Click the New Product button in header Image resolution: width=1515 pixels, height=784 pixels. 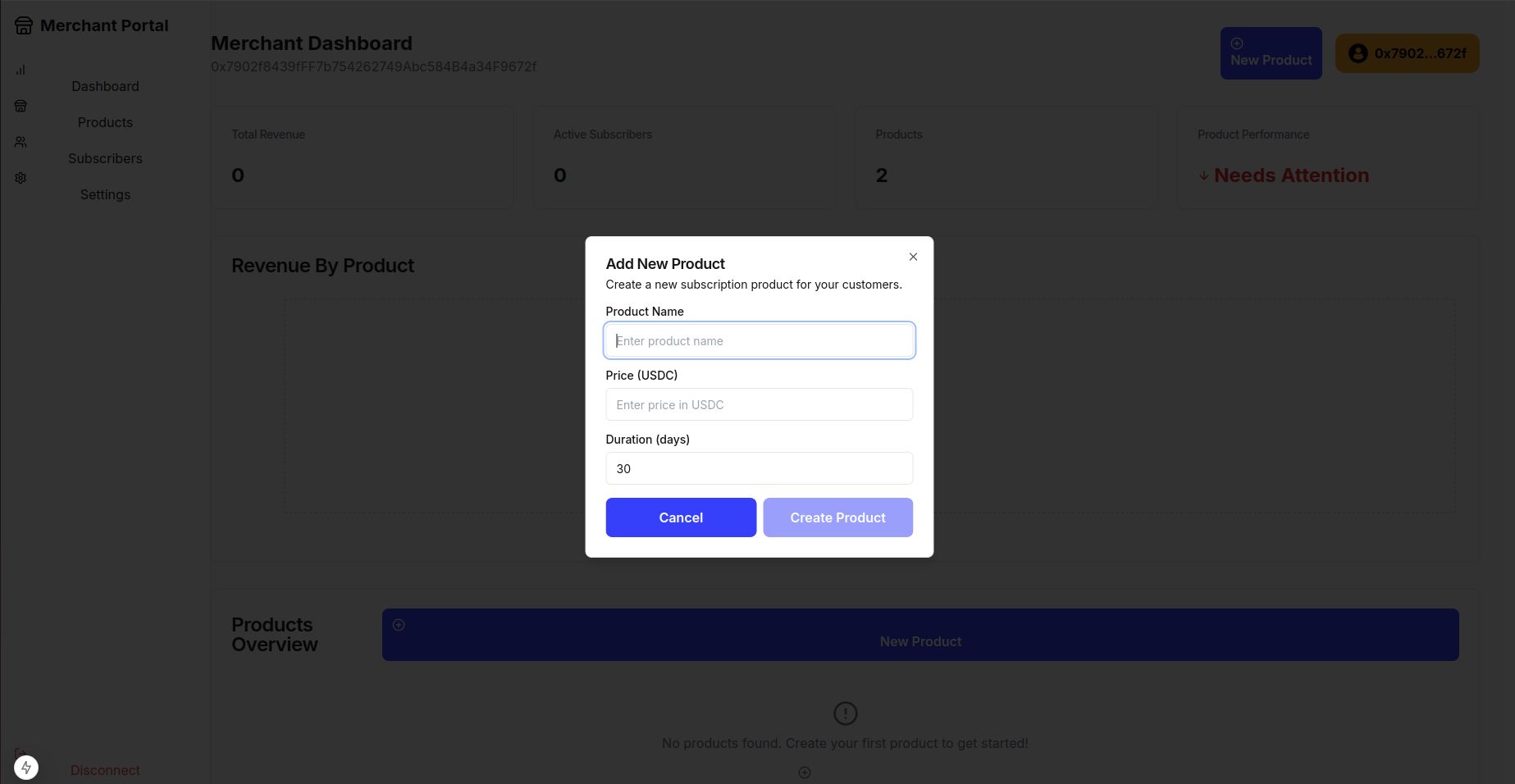tap(1271, 53)
